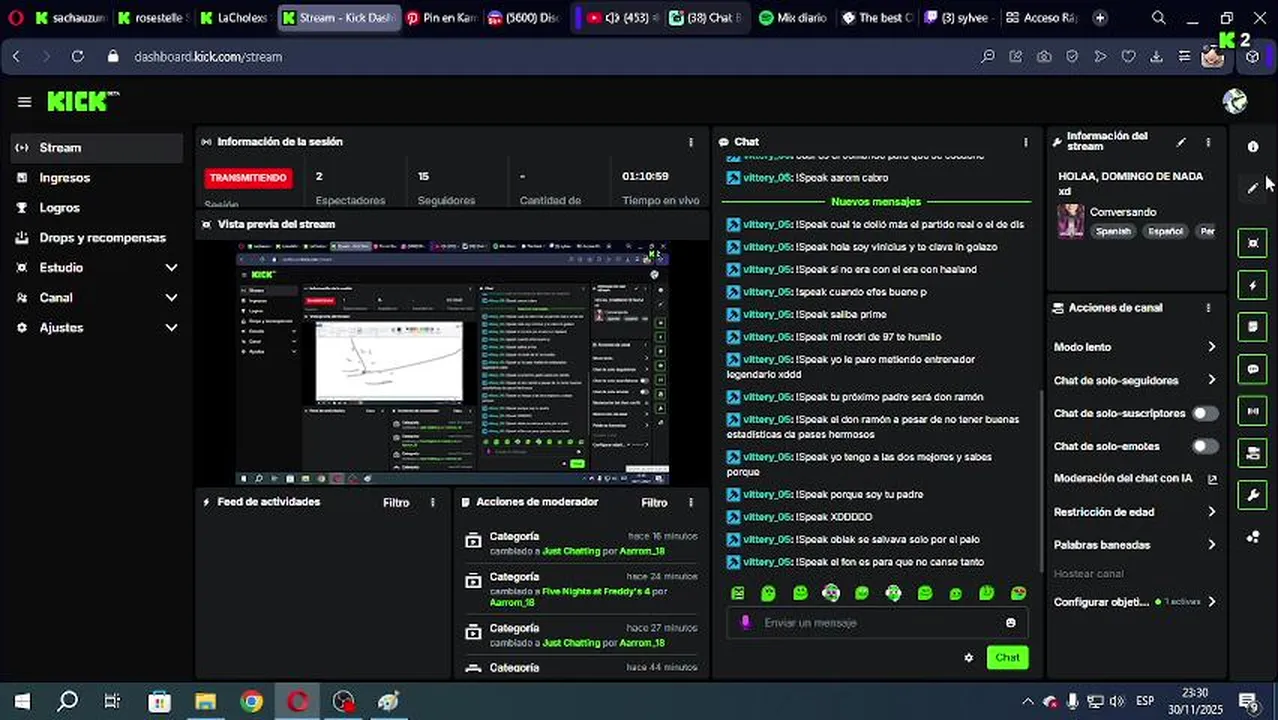Click the stream preview thumbnail
1278x720 pixels.
click(452, 362)
